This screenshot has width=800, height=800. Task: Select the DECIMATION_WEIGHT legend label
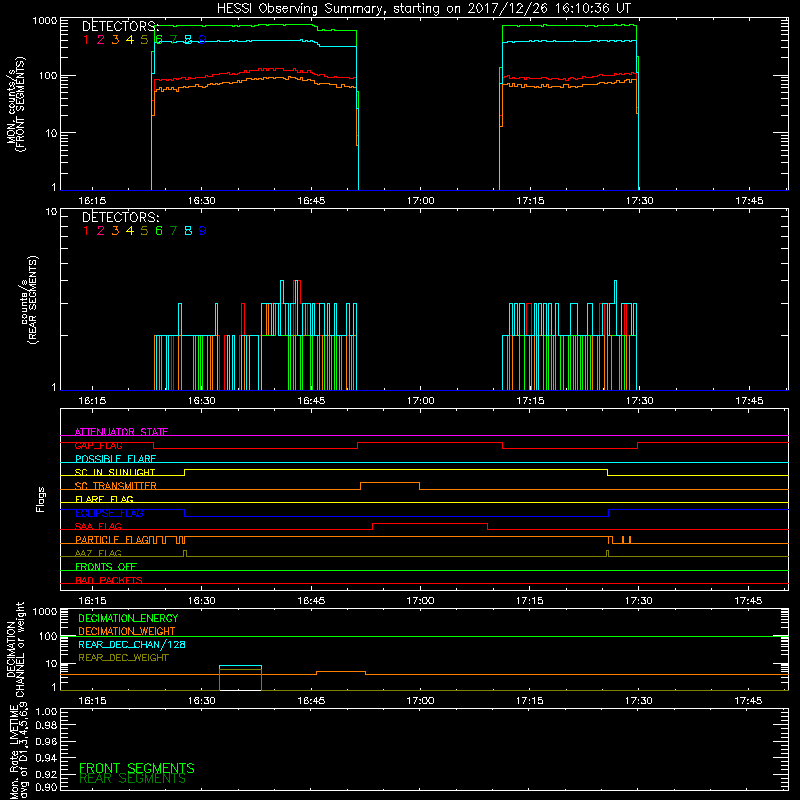coord(127,632)
